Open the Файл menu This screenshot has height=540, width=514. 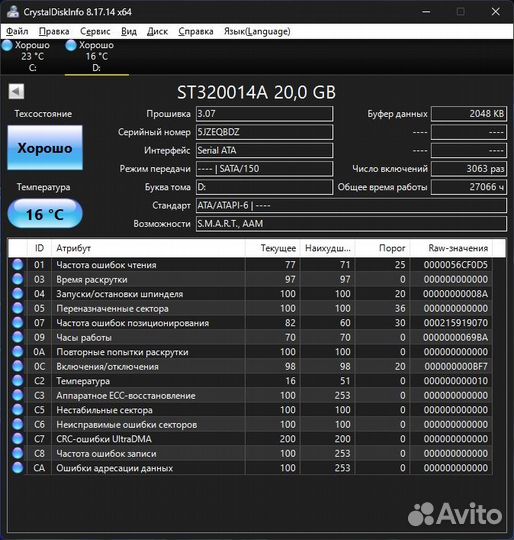click(x=17, y=31)
